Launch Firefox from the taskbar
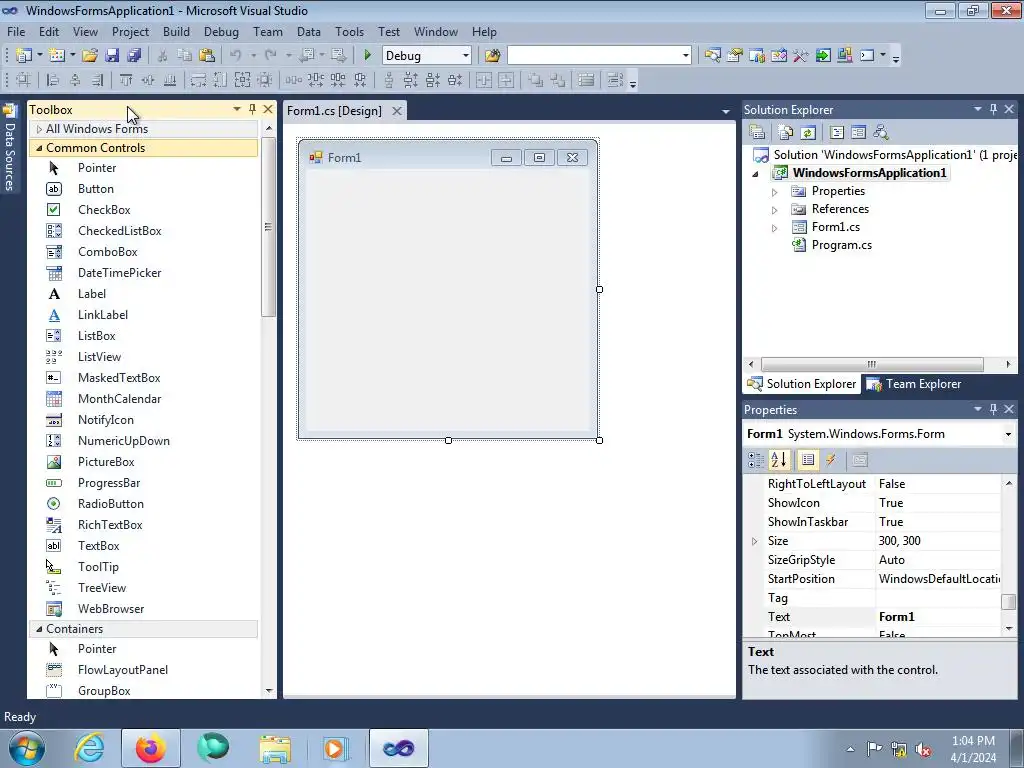This screenshot has height=768, width=1024. click(x=150, y=748)
